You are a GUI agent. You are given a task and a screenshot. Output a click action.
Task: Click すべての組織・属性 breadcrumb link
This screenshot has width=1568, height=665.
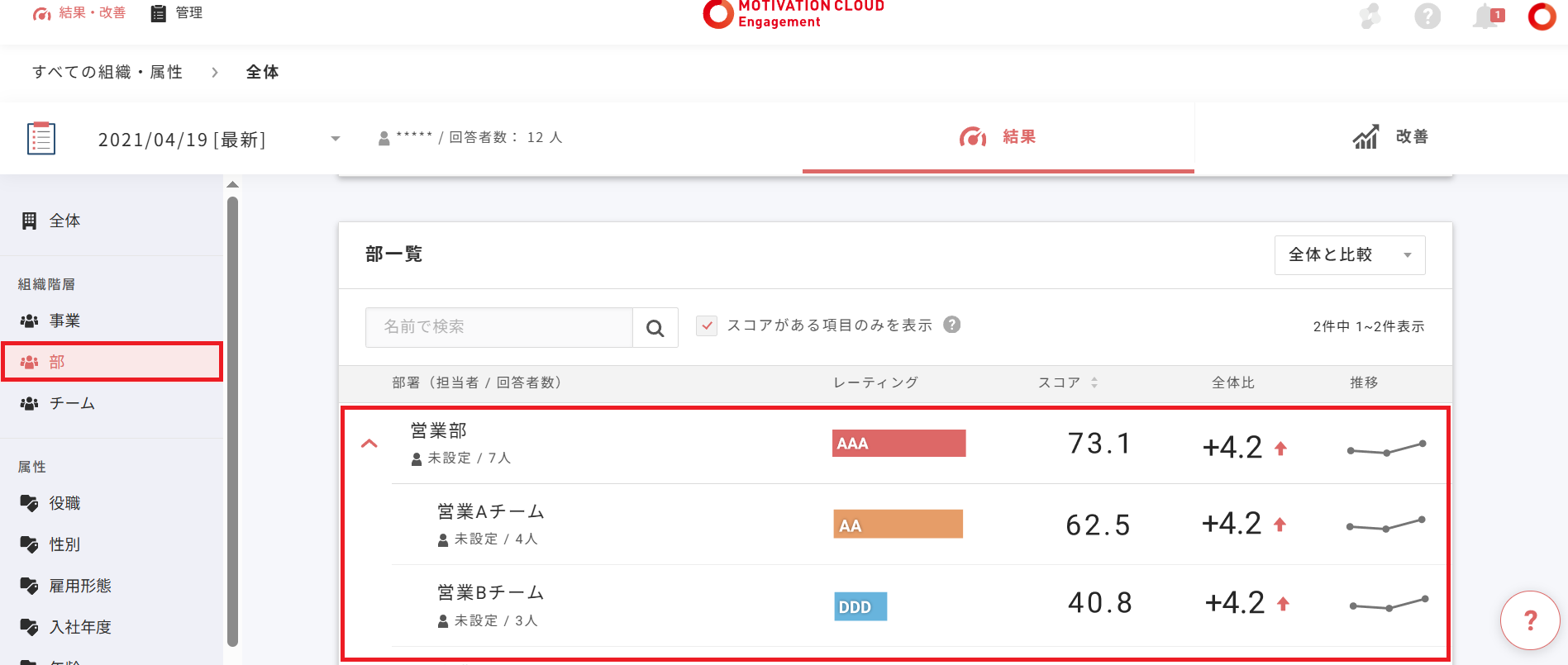pos(107,72)
